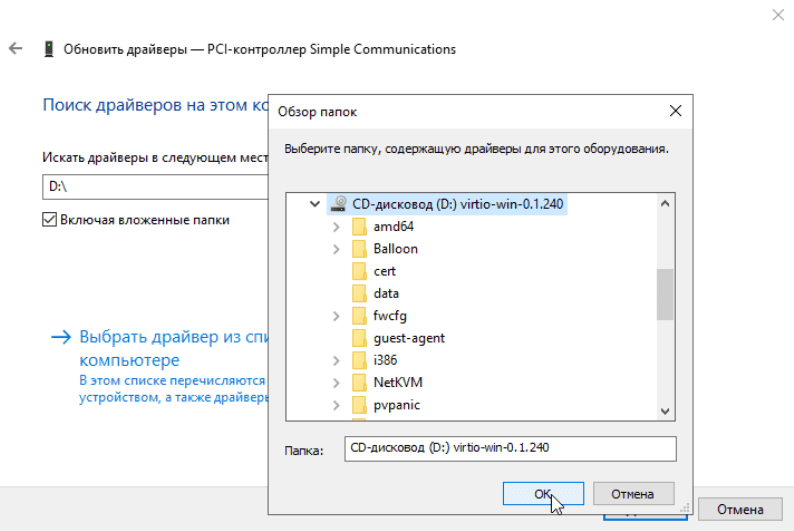Select the data folder name
This screenshot has height=531, width=794.
click(386, 293)
